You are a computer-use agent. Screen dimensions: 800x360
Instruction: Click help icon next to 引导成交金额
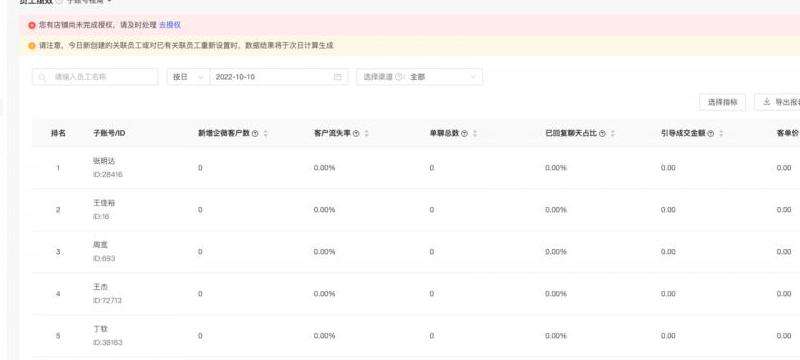[x=711, y=134]
